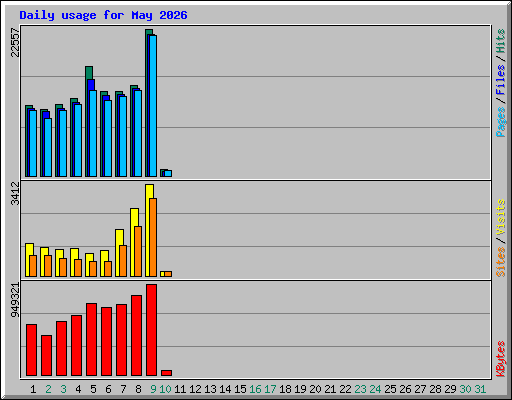The image size is (512, 400).
Task: Click day label 25 on the x-axis
Action: 390,389
